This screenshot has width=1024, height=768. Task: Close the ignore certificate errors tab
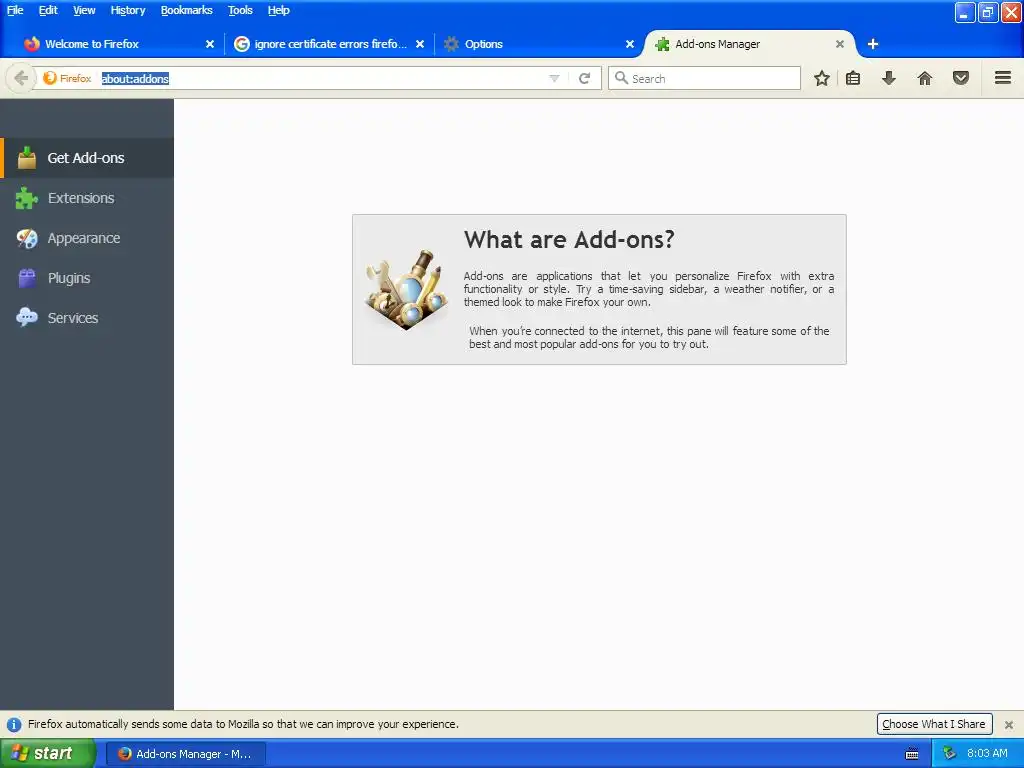(420, 44)
